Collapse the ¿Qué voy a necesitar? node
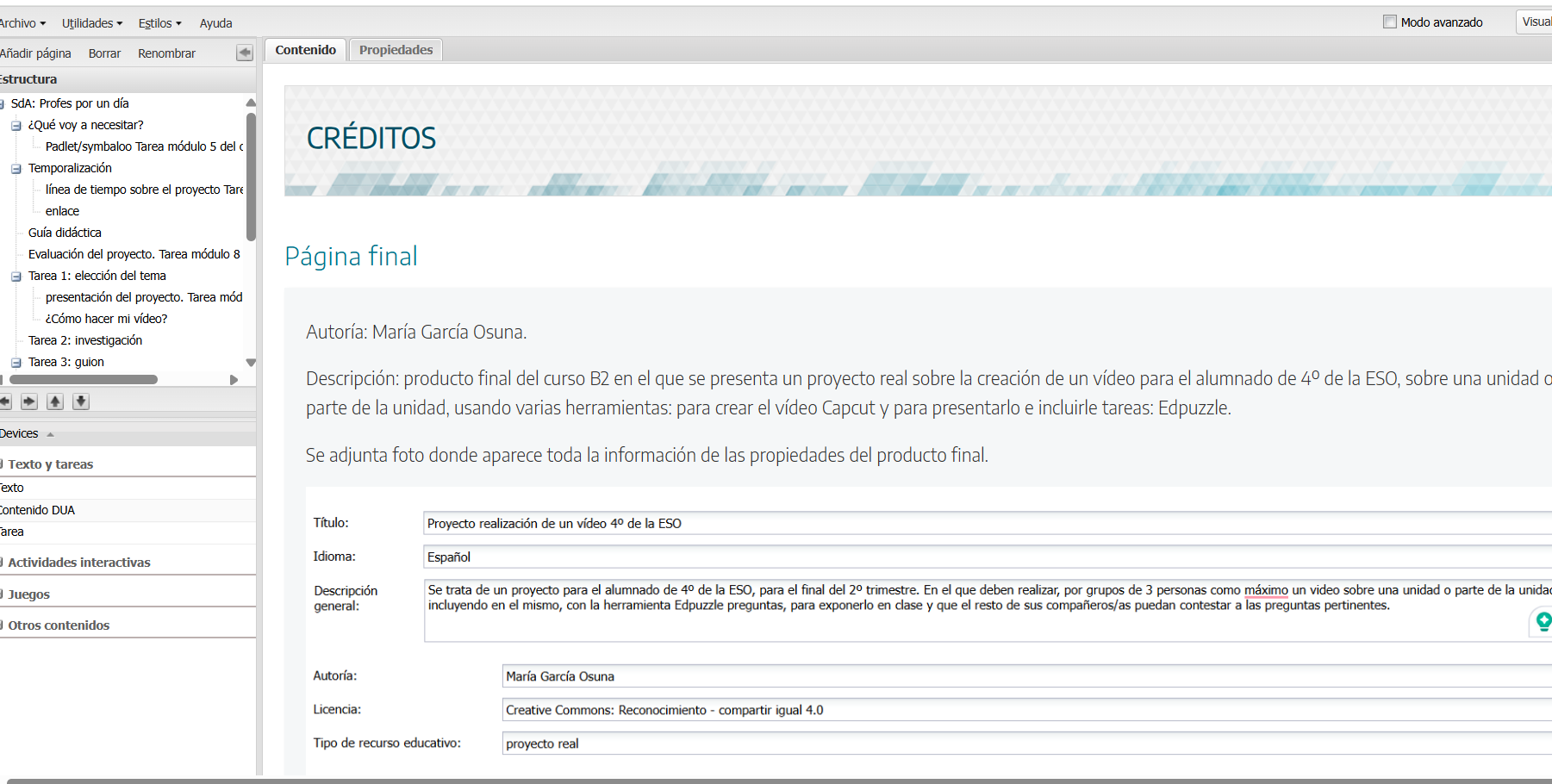1552x784 pixels. click(x=16, y=126)
